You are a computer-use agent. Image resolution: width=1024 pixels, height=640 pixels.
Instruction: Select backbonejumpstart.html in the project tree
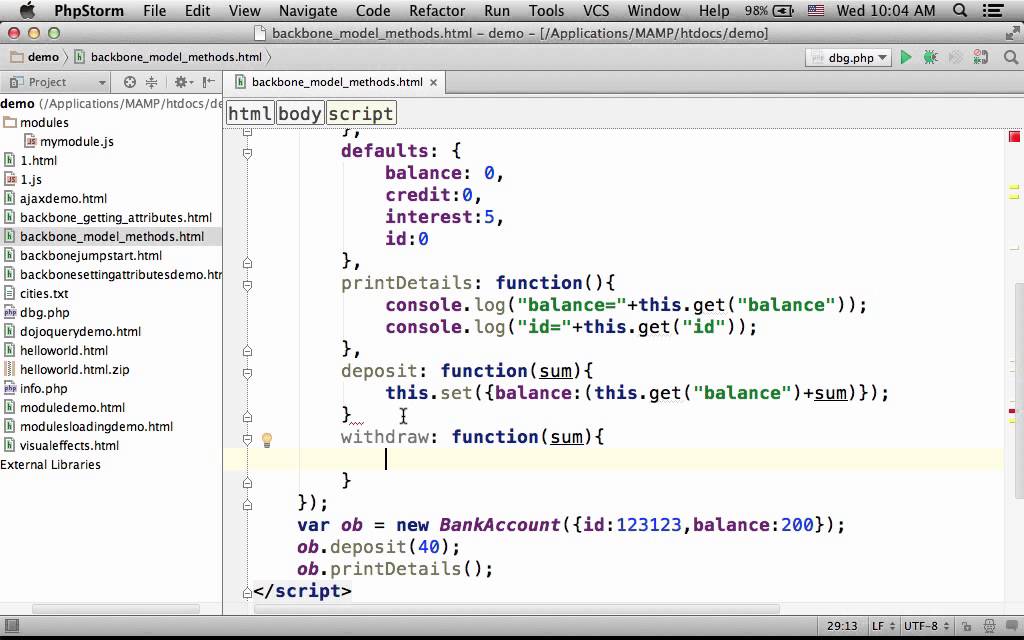pos(91,256)
